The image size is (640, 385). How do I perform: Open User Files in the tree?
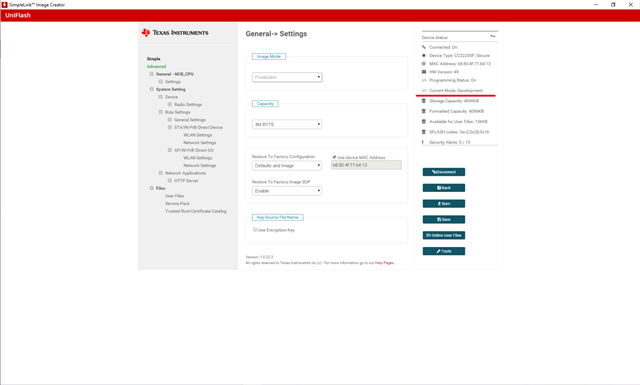[174, 196]
